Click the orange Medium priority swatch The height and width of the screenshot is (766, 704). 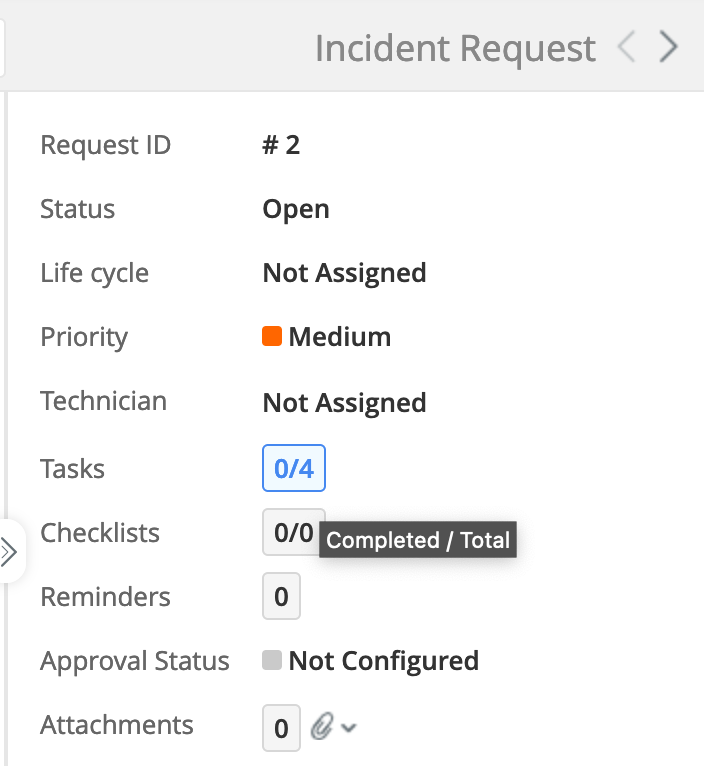pyautogui.click(x=271, y=337)
